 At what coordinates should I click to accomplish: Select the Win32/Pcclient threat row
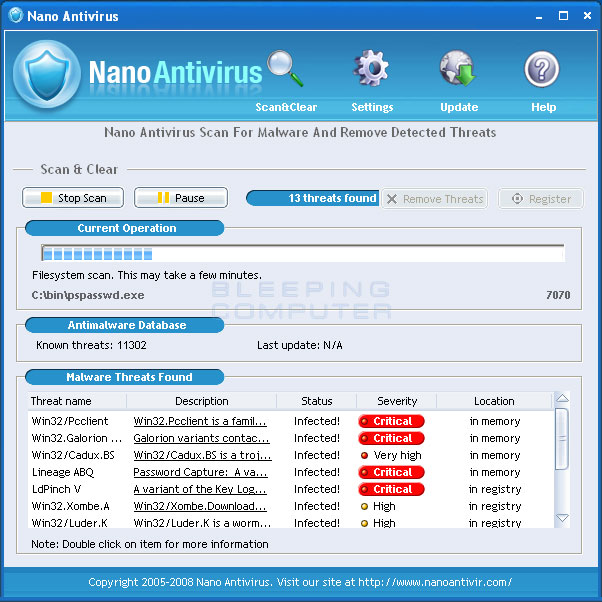pos(291,421)
